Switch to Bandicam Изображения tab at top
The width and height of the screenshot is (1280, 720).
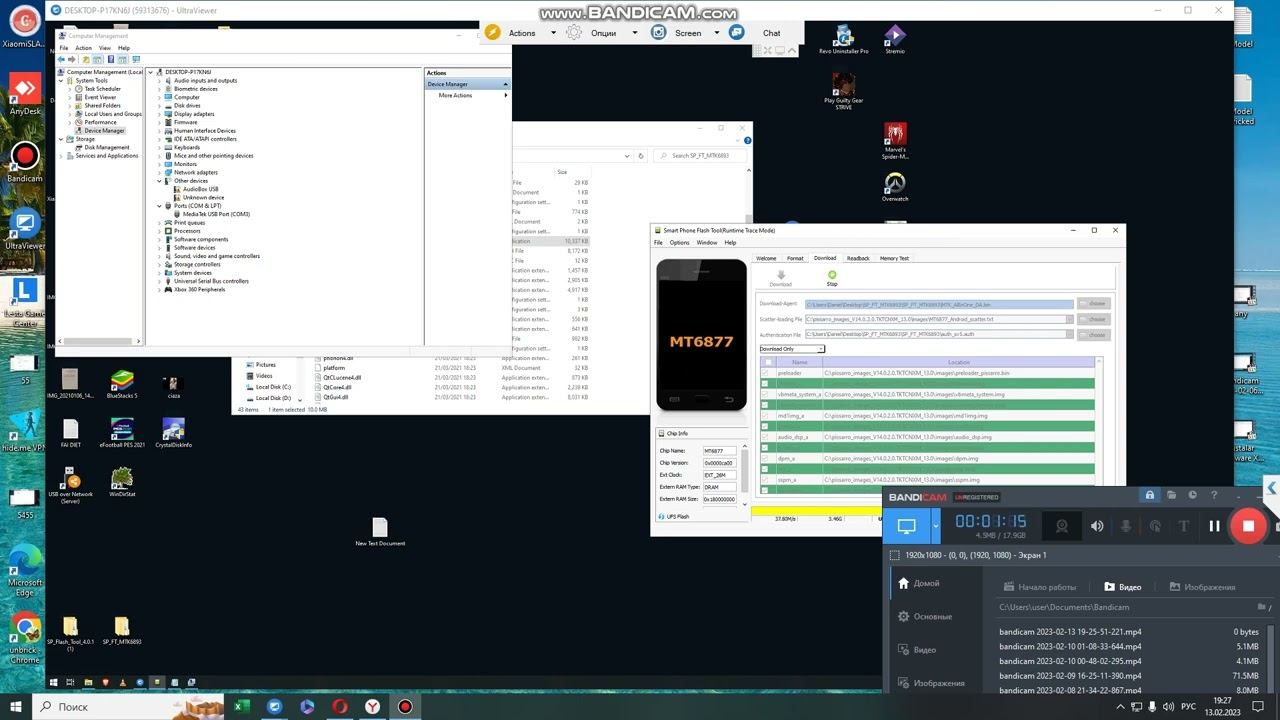1202,587
